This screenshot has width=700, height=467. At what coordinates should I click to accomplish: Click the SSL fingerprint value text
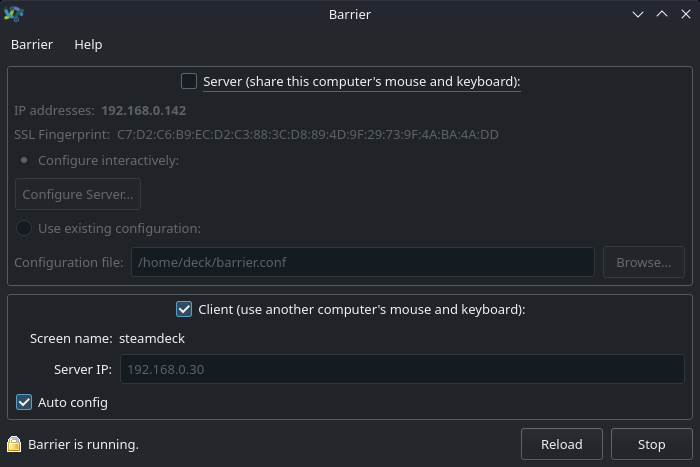click(x=308, y=134)
